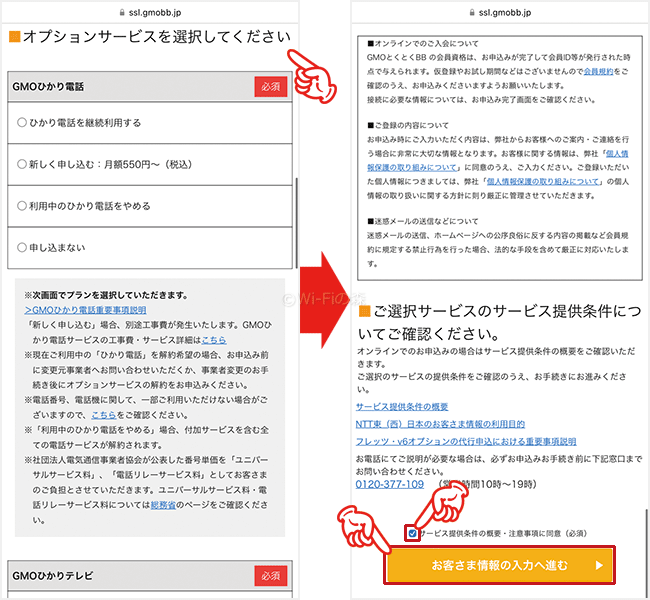
Task: Click the left ssl.gmobb.jp address text
Action: (155, 13)
